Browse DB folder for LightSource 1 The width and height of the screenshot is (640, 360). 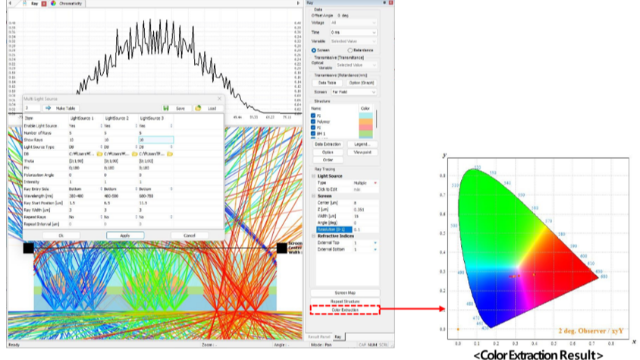pyautogui.click(x=99, y=154)
